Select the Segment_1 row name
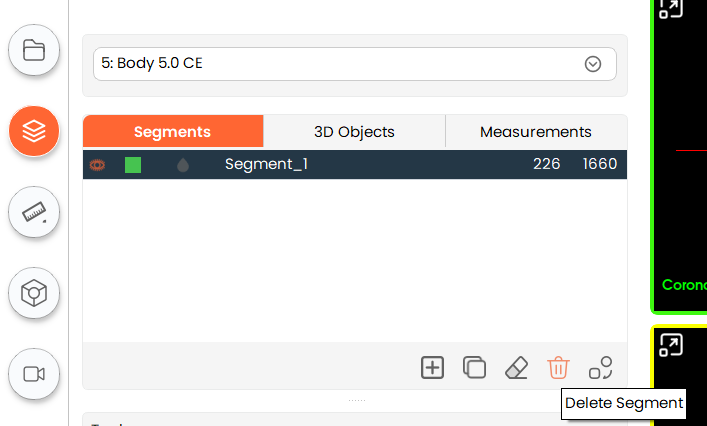 (x=266, y=164)
